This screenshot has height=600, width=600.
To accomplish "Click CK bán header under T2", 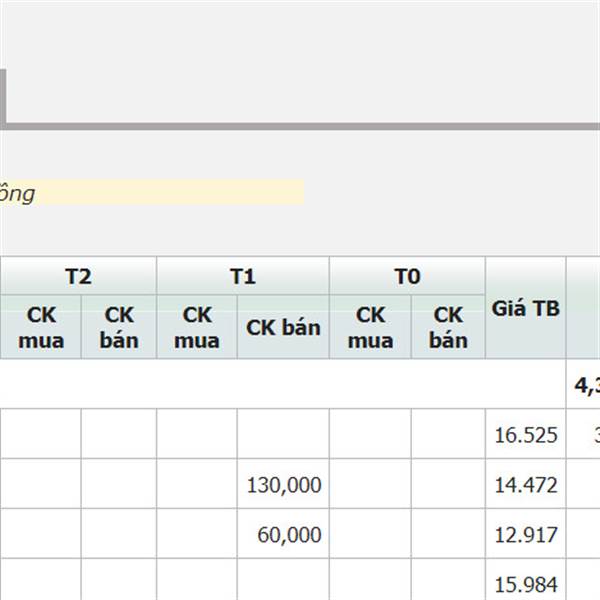I will click(119, 328).
